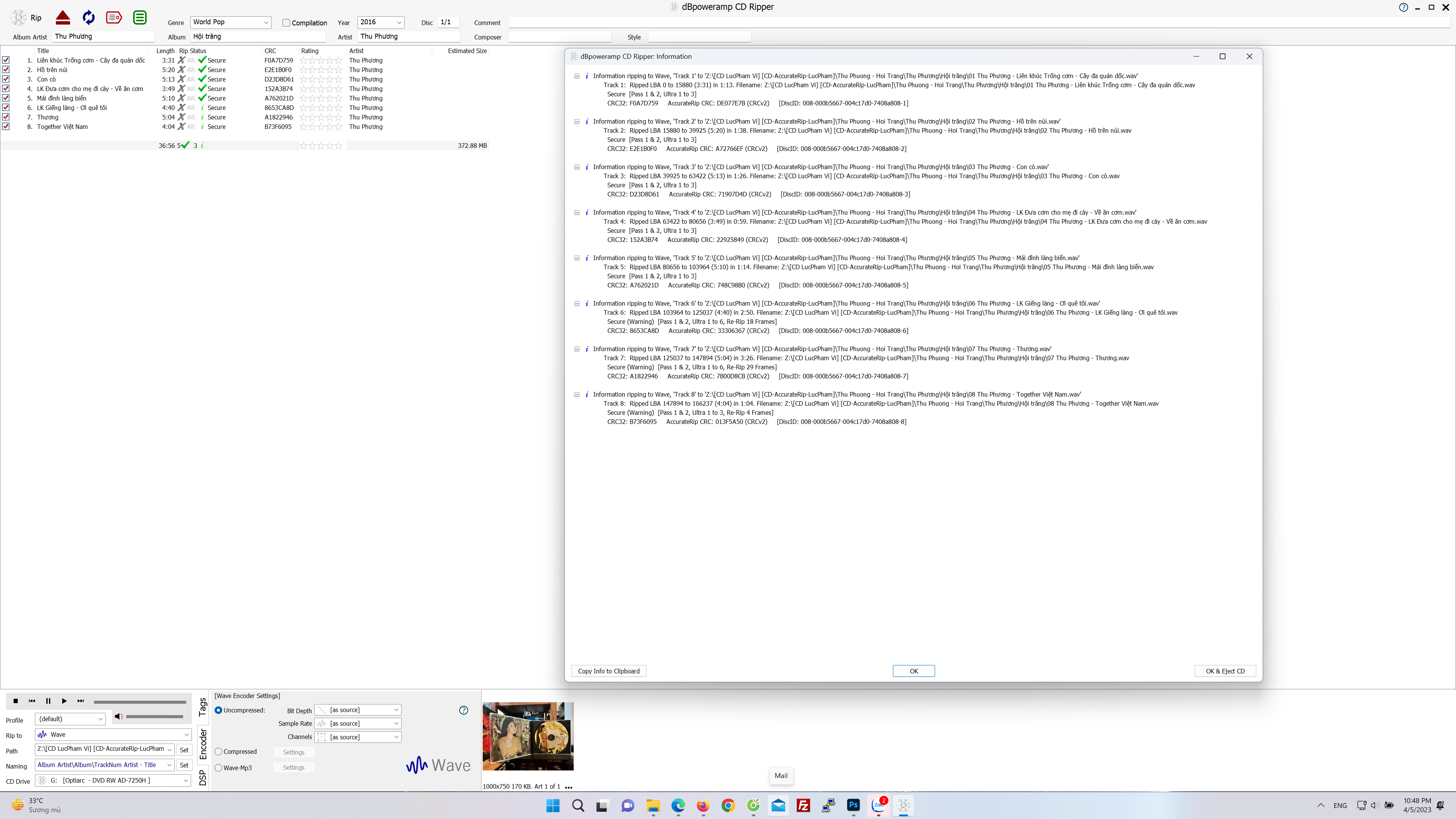
Task: Open the Path dropdown list
Action: point(105,750)
